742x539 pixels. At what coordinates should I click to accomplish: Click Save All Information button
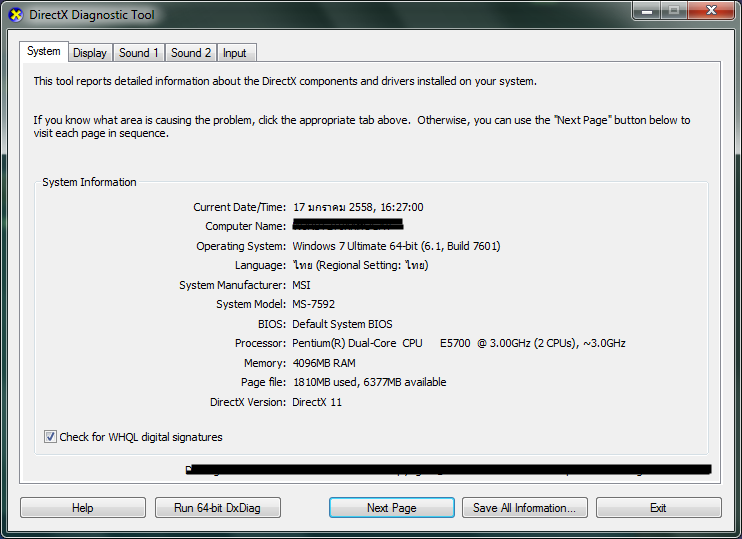pos(525,508)
